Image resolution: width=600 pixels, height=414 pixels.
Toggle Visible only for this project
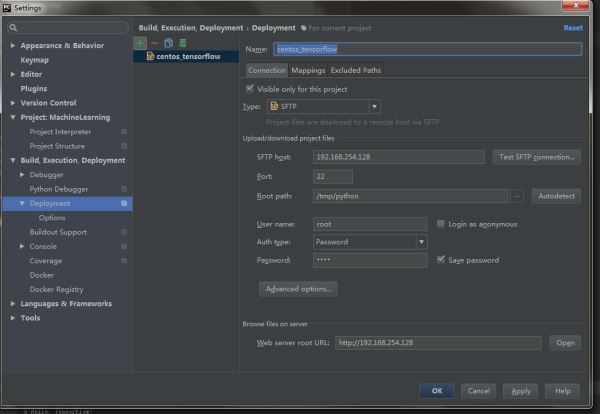(x=250, y=89)
